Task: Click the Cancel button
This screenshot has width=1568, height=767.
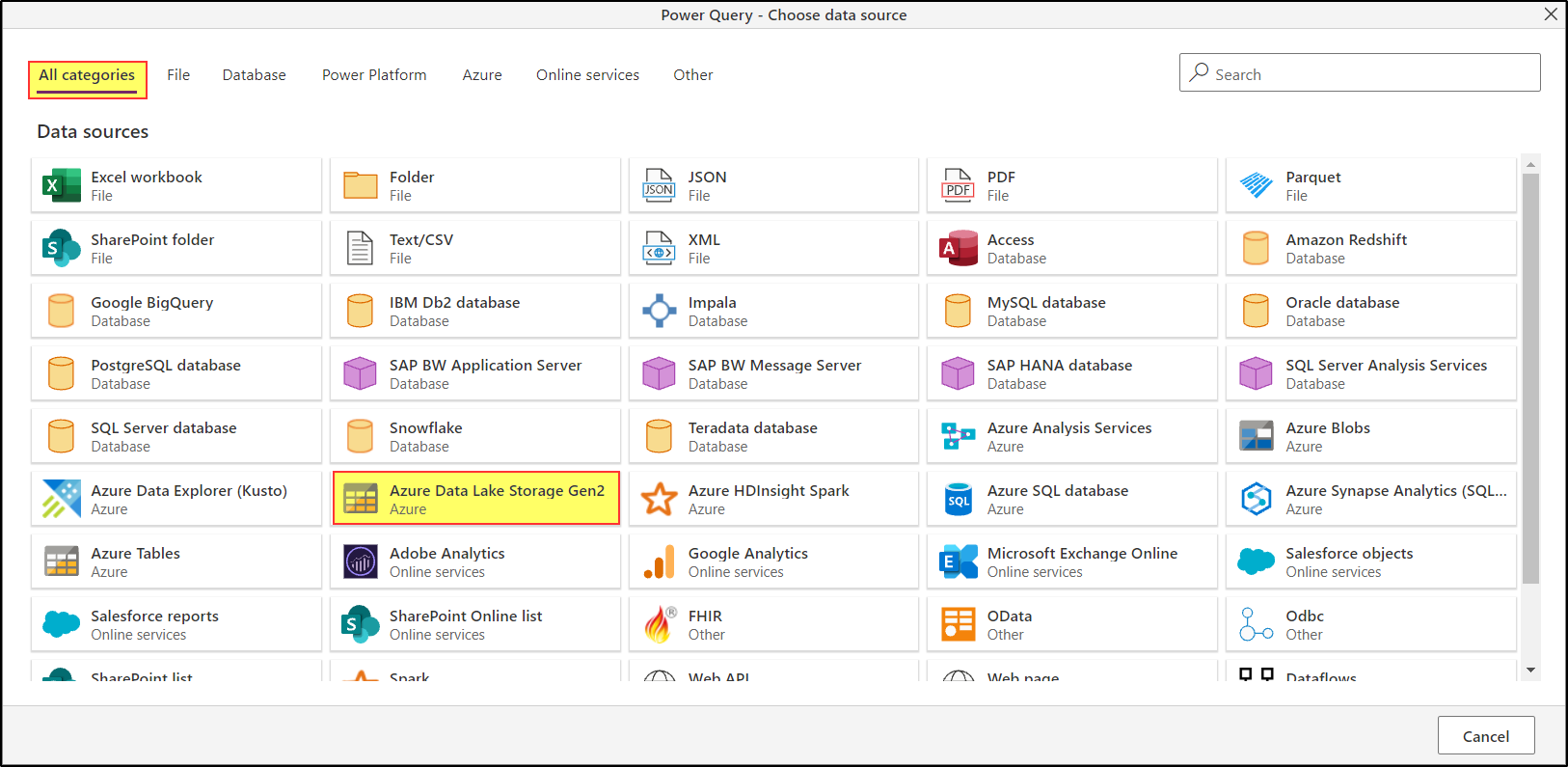Action: (1486, 736)
